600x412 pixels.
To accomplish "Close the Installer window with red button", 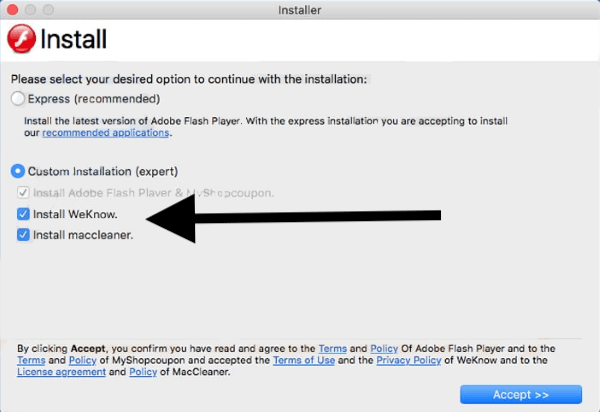I will (x=13, y=10).
